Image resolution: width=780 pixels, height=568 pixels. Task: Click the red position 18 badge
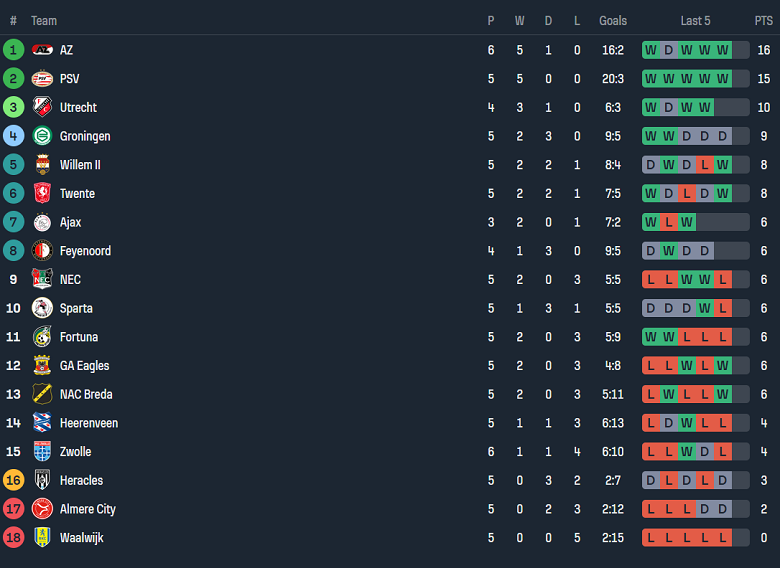13,538
